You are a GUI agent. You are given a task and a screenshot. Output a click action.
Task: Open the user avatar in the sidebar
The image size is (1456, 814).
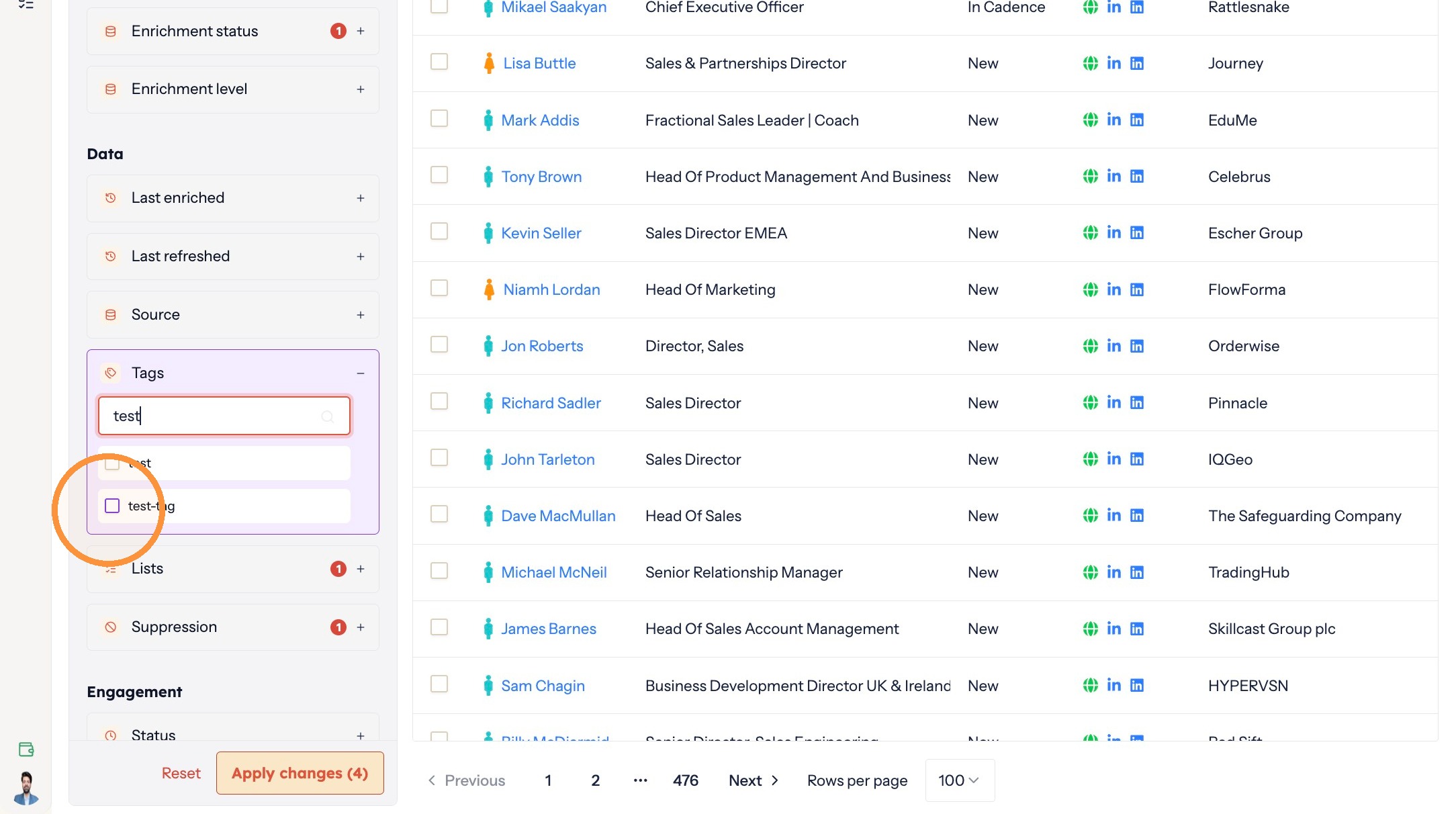click(26, 788)
